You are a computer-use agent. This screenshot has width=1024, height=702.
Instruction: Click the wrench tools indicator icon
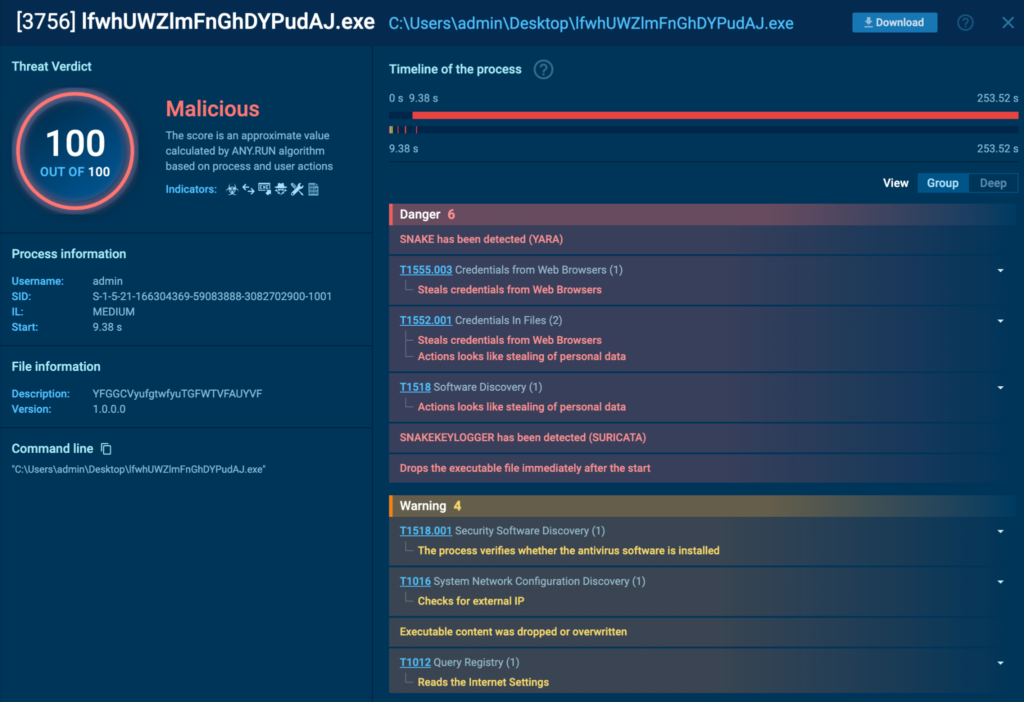[x=297, y=189]
